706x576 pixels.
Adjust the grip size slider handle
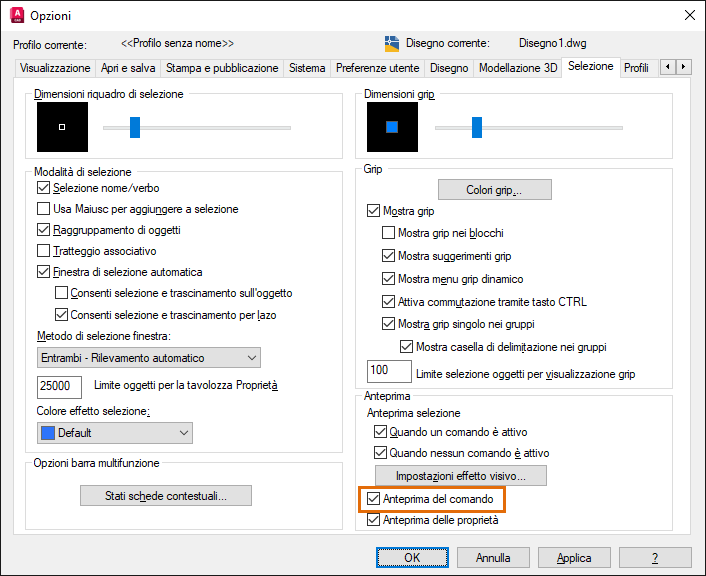tap(477, 127)
